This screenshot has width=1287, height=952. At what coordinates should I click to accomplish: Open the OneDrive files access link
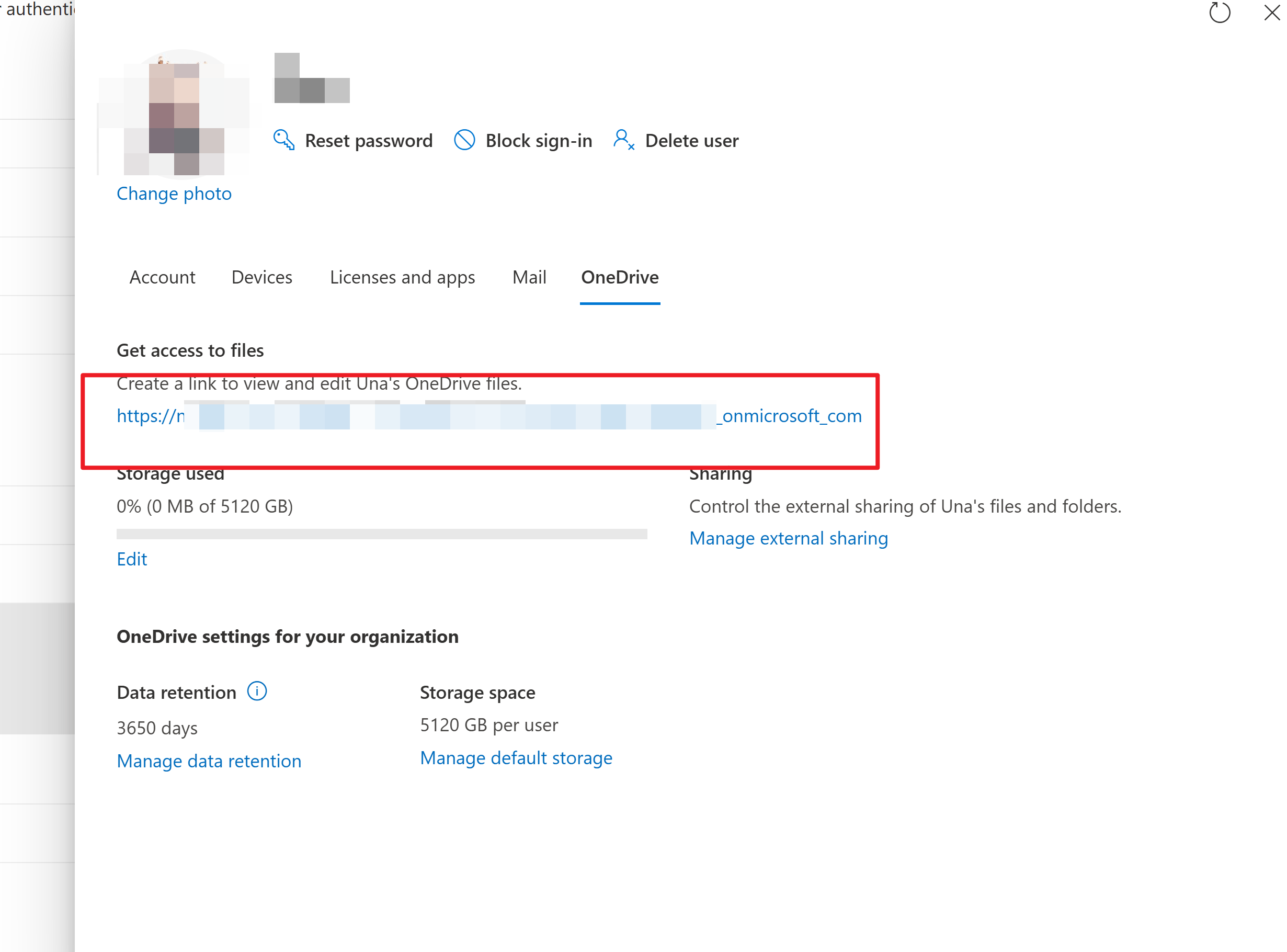[x=489, y=415]
